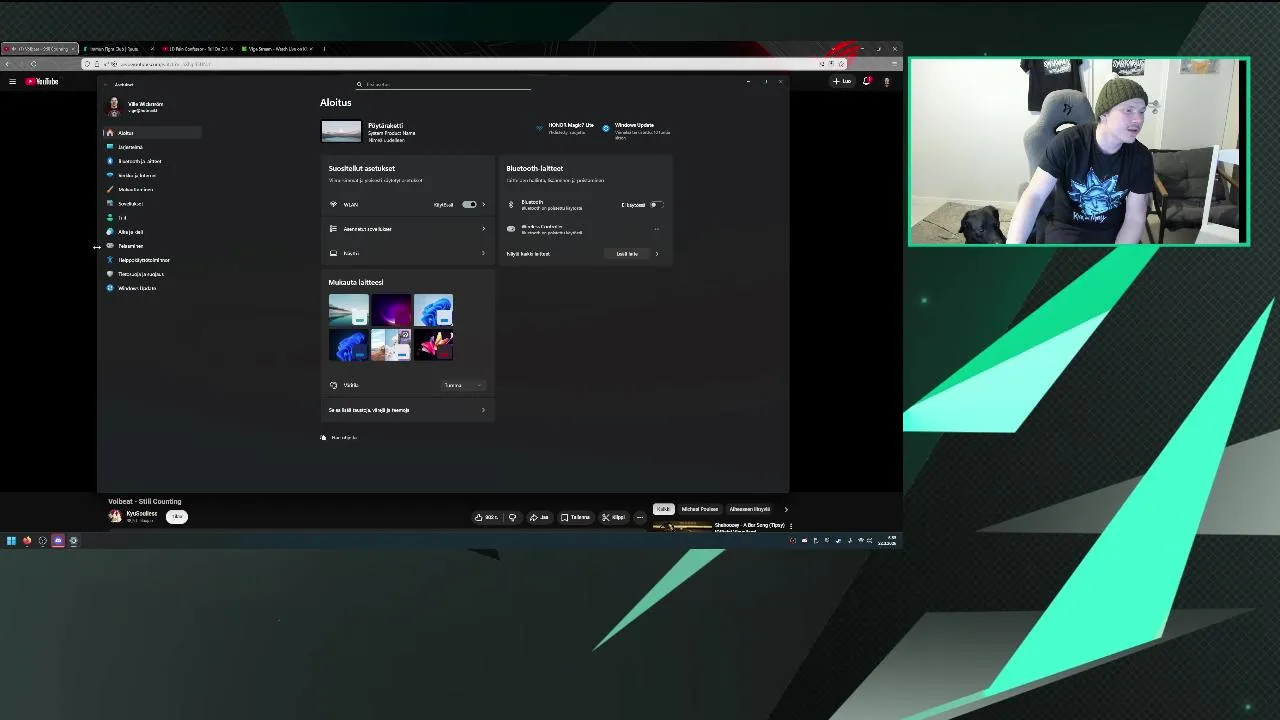The width and height of the screenshot is (1280, 720).
Task: Open the YouTube hamburger menu icon
Action: point(12,81)
